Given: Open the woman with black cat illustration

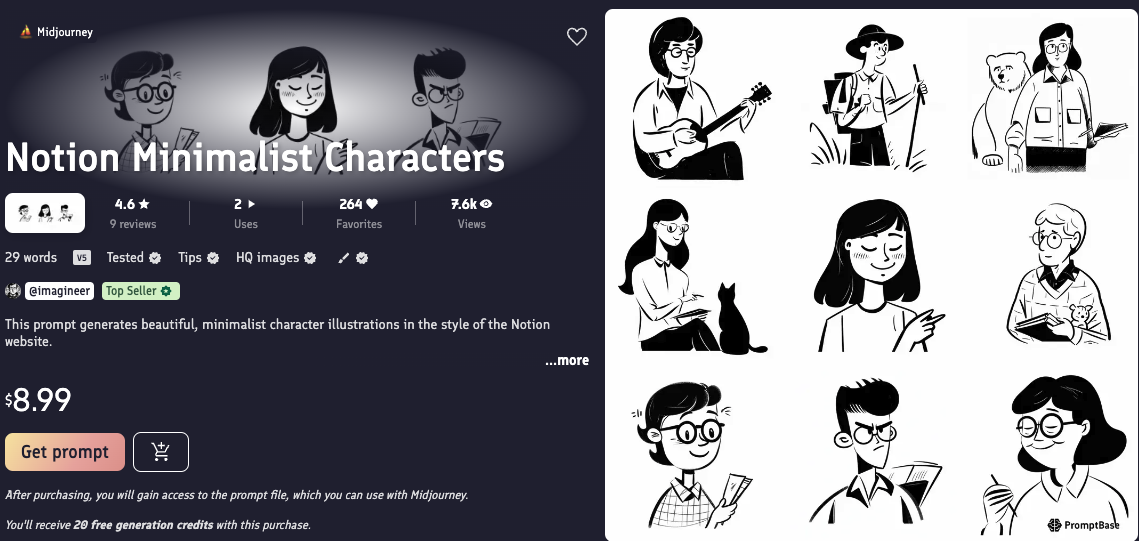Looking at the screenshot, I should (692, 277).
